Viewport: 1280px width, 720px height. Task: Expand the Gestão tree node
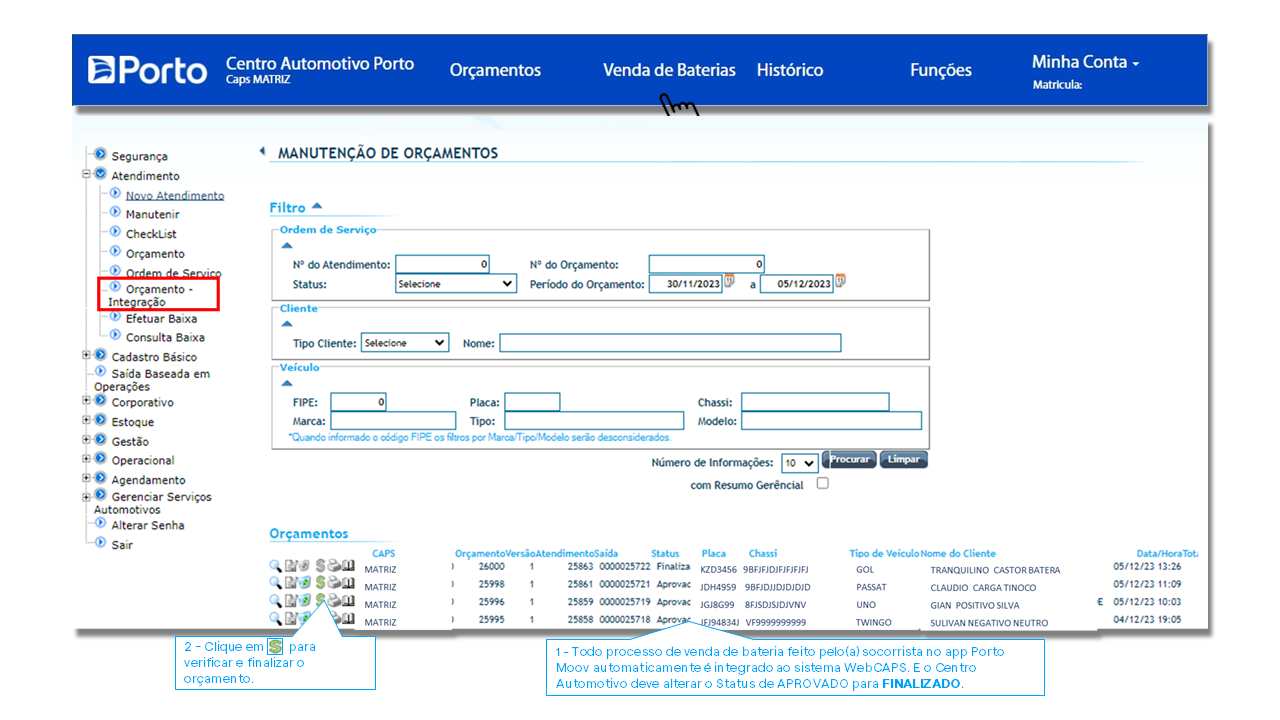(x=87, y=440)
